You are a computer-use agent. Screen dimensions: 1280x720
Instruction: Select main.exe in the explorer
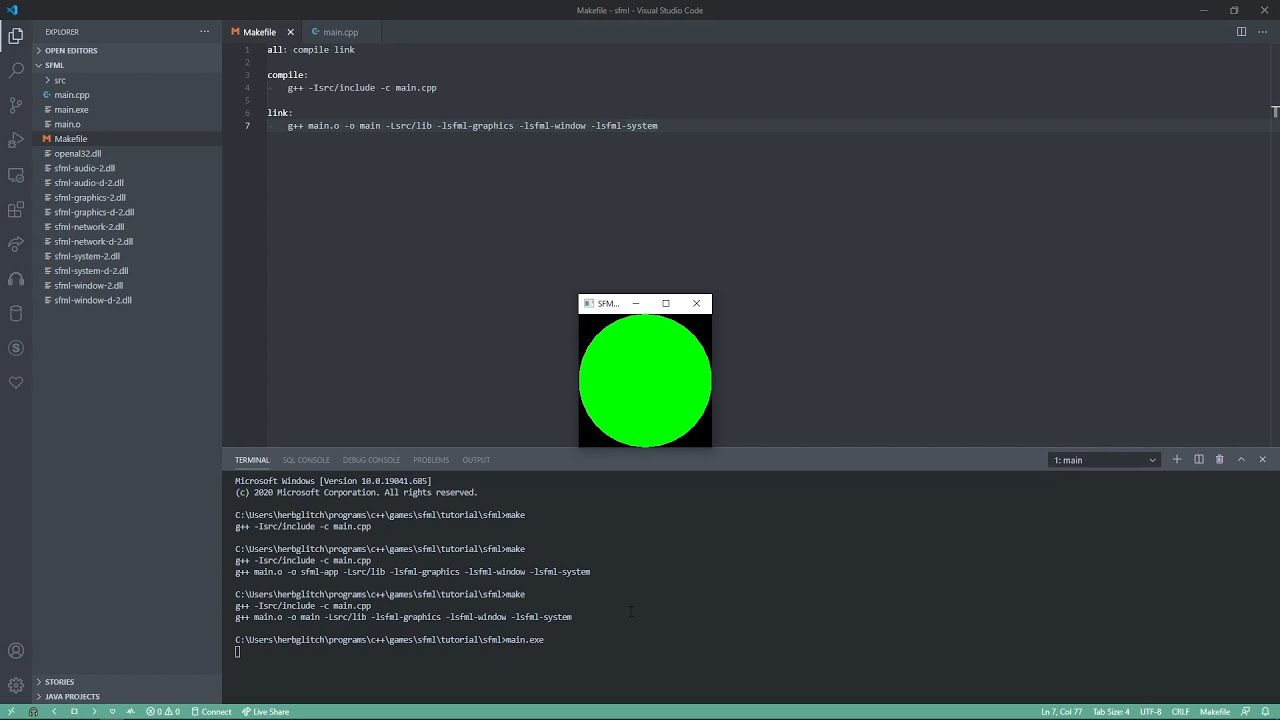tap(127, 110)
